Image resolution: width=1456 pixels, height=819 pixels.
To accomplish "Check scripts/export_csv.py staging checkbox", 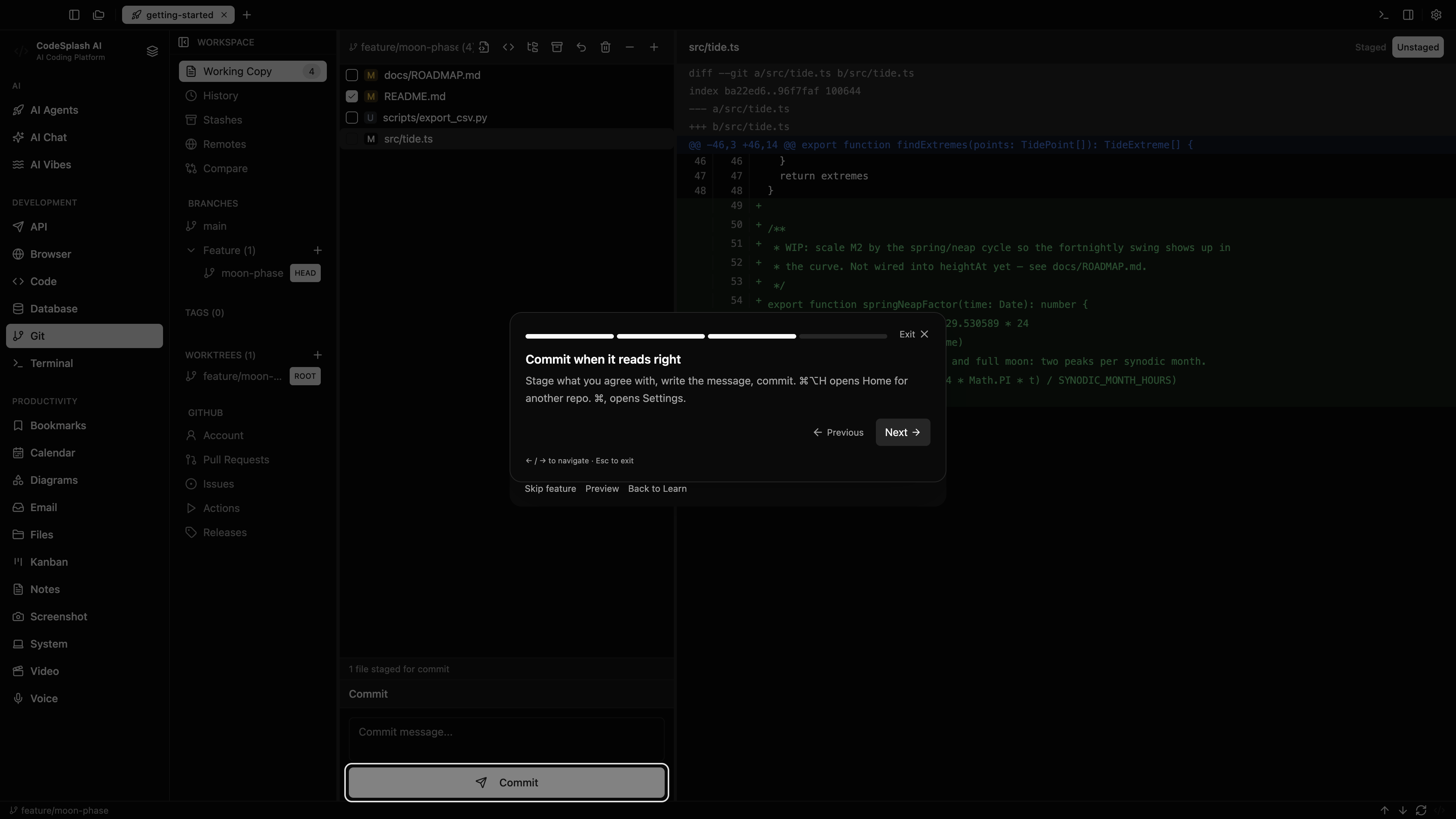I will pos(351,118).
